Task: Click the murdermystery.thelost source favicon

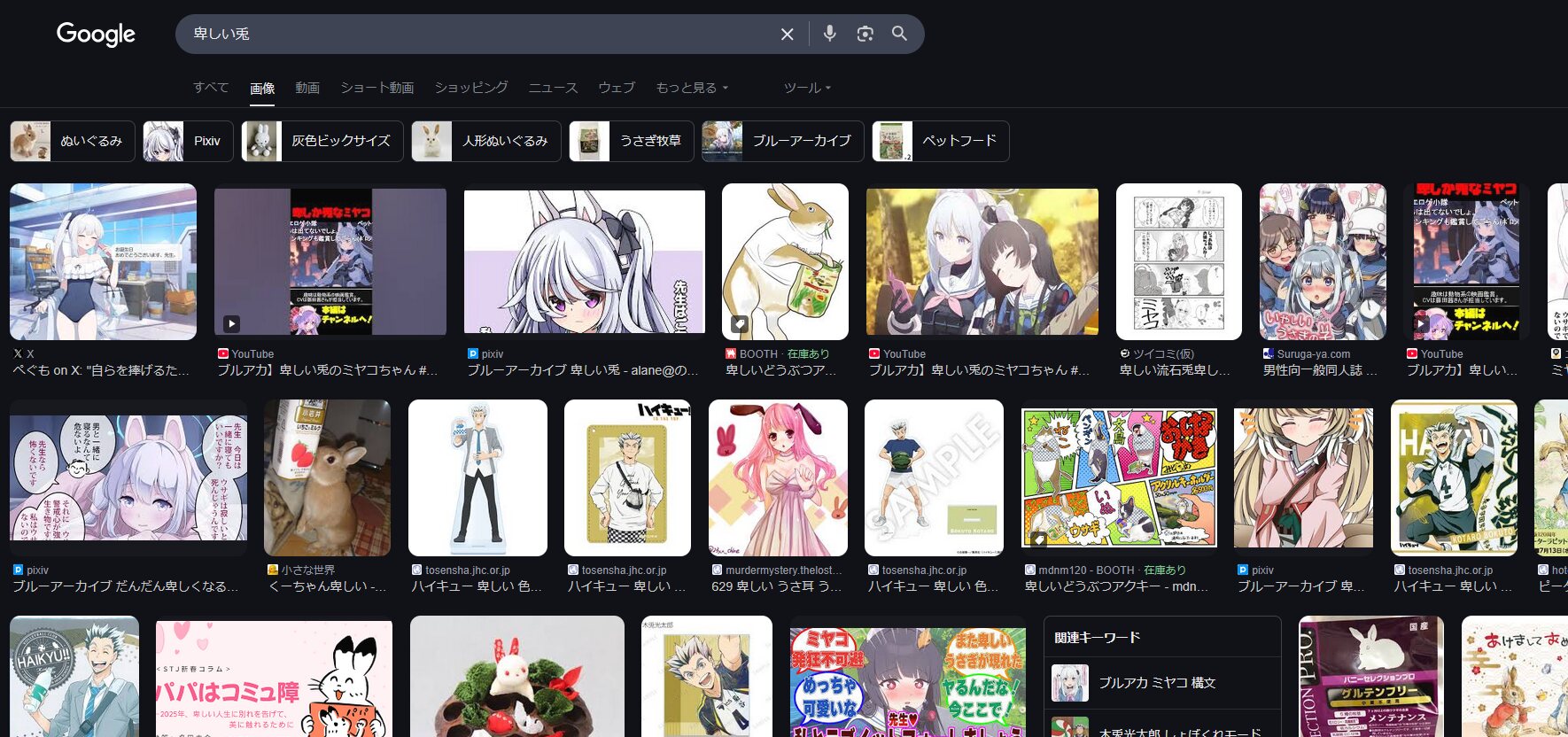Action: [717, 570]
